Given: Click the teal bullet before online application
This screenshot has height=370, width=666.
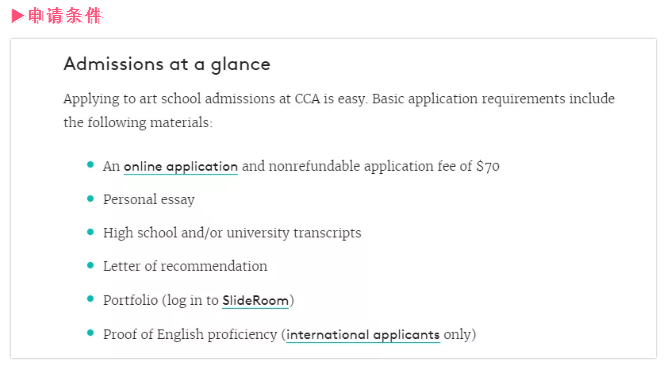Looking at the screenshot, I should 90,165.
